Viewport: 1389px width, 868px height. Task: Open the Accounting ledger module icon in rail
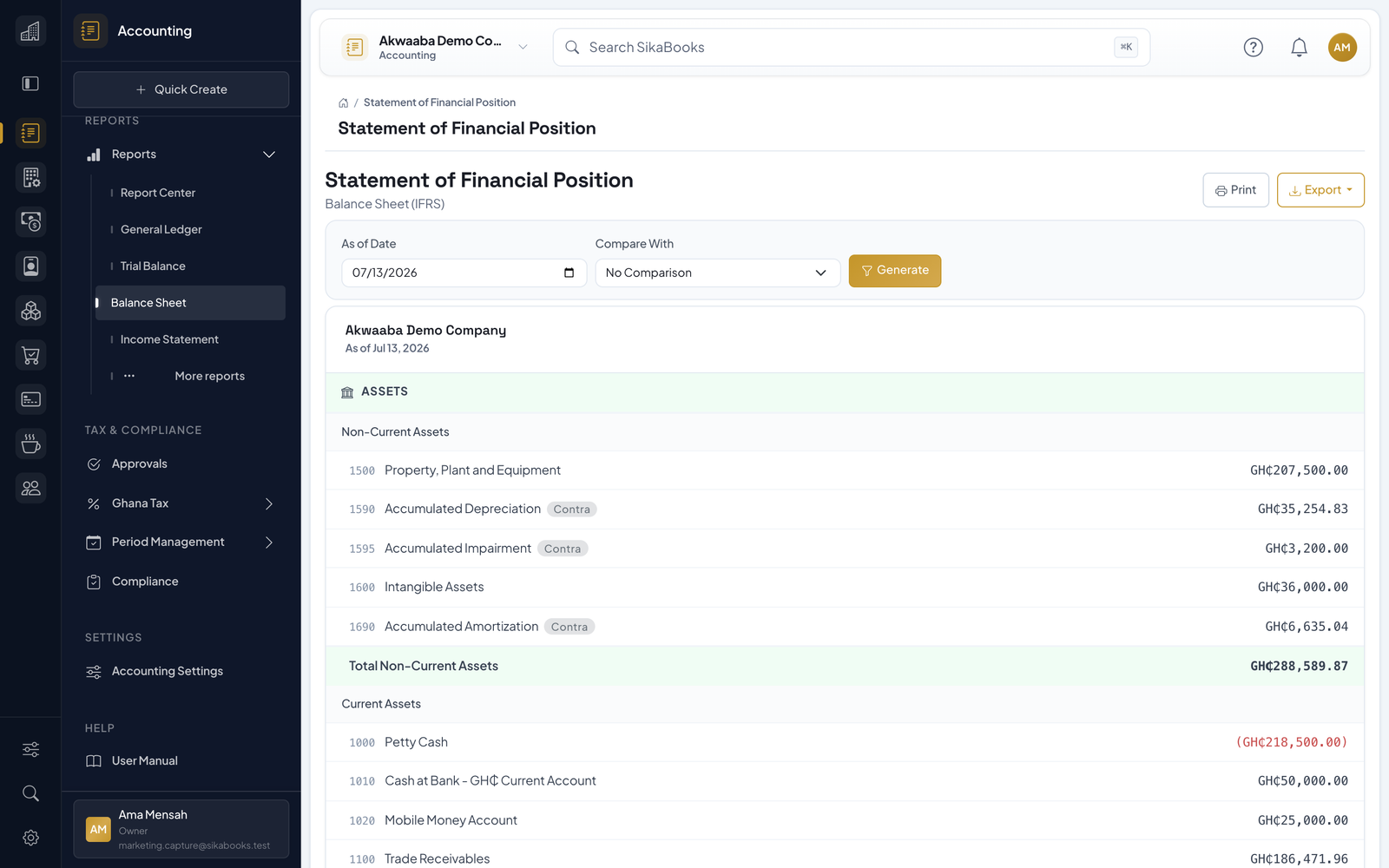[x=30, y=133]
